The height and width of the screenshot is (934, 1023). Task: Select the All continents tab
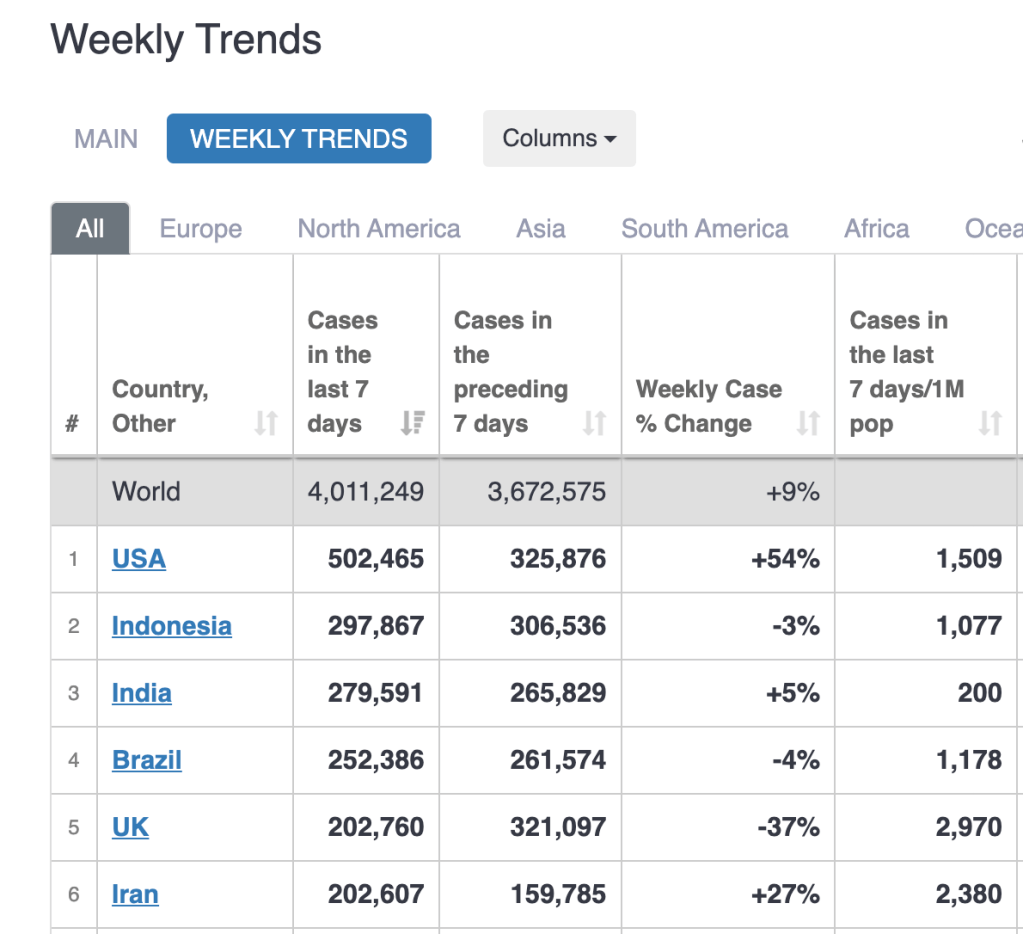point(90,229)
